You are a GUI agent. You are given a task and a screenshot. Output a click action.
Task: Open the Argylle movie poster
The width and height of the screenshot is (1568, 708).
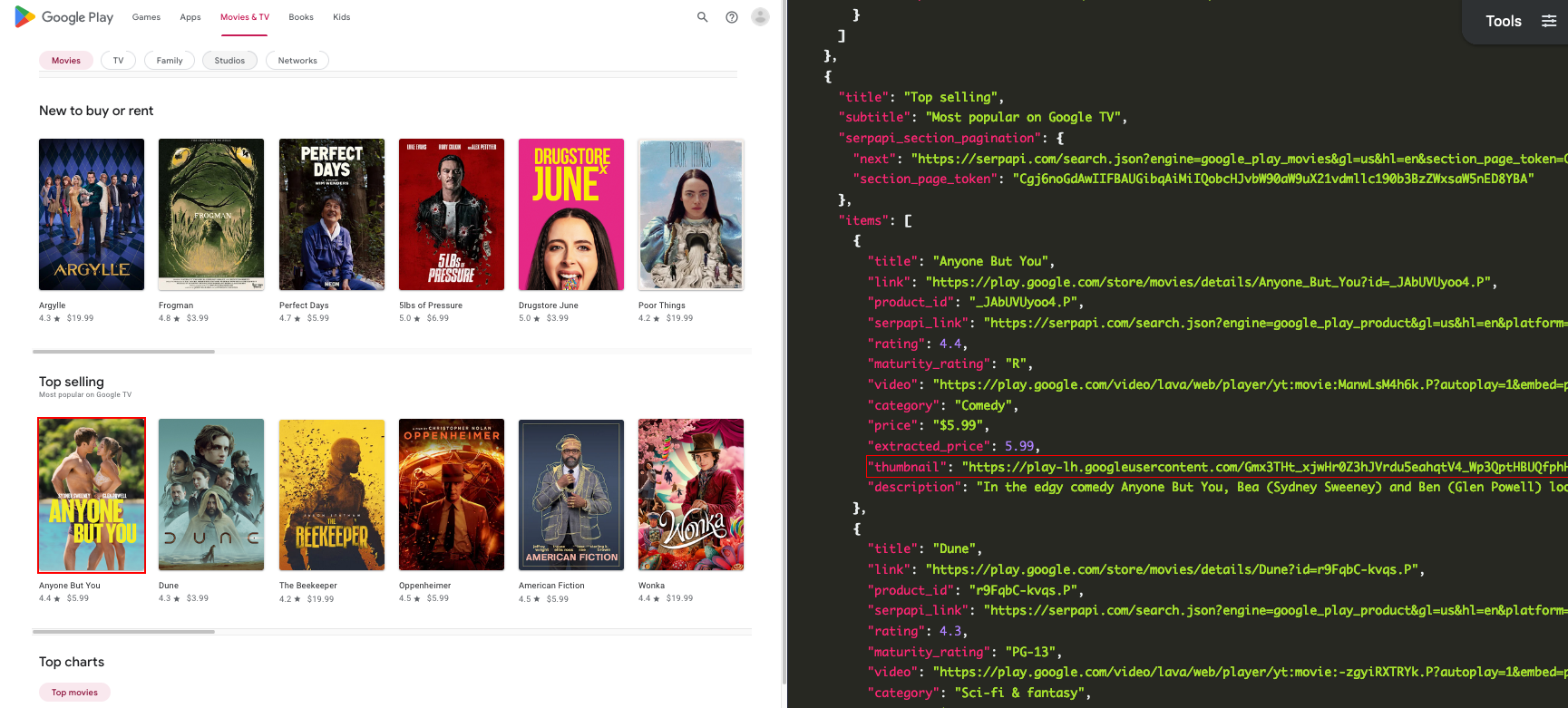tap(92, 215)
